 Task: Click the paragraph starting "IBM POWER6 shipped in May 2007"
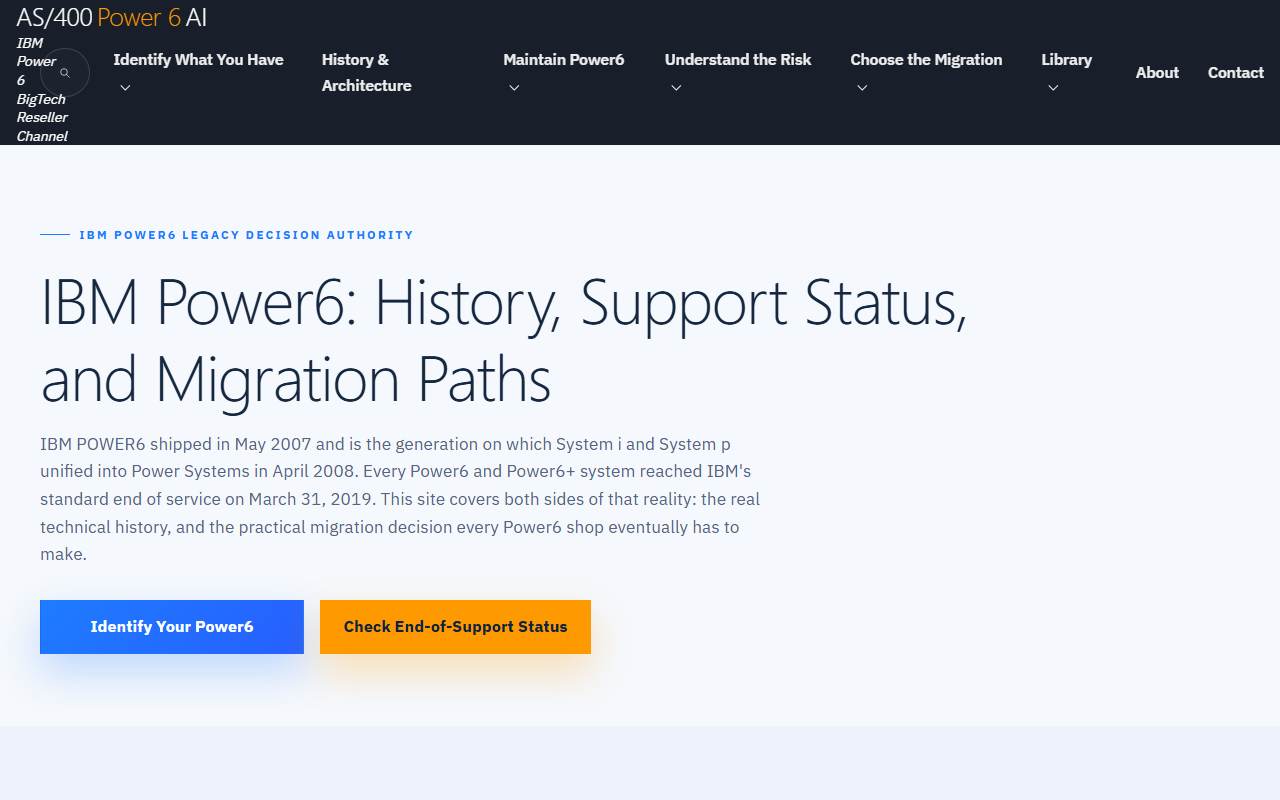tap(400, 499)
